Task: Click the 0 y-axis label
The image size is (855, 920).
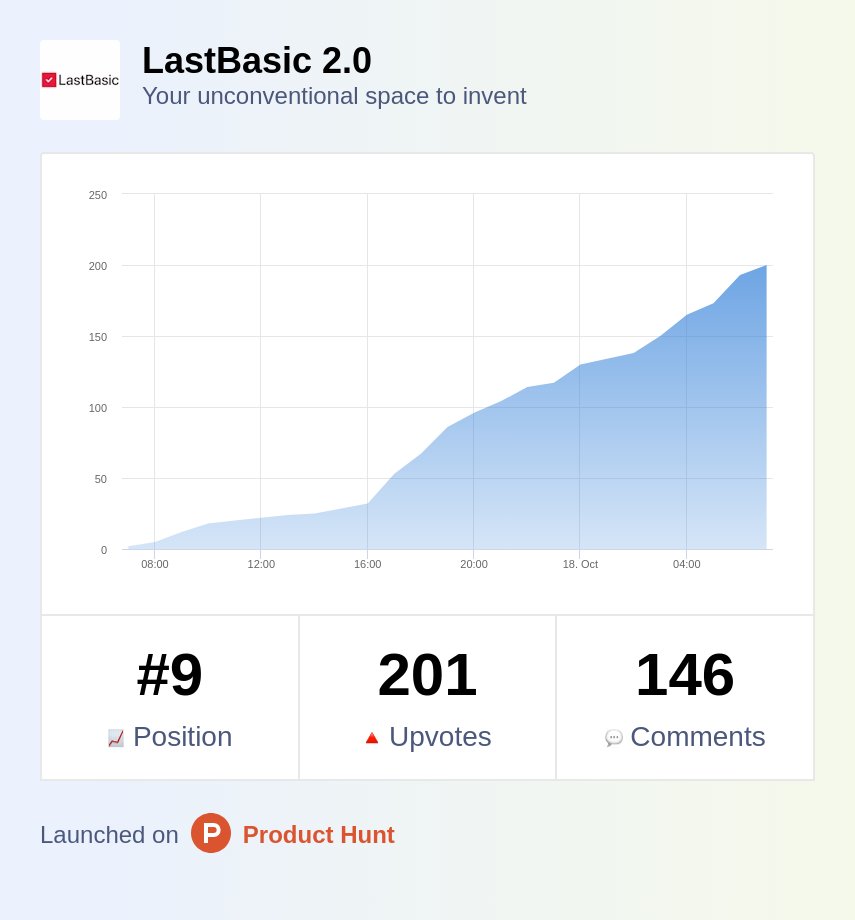Action: click(x=104, y=550)
